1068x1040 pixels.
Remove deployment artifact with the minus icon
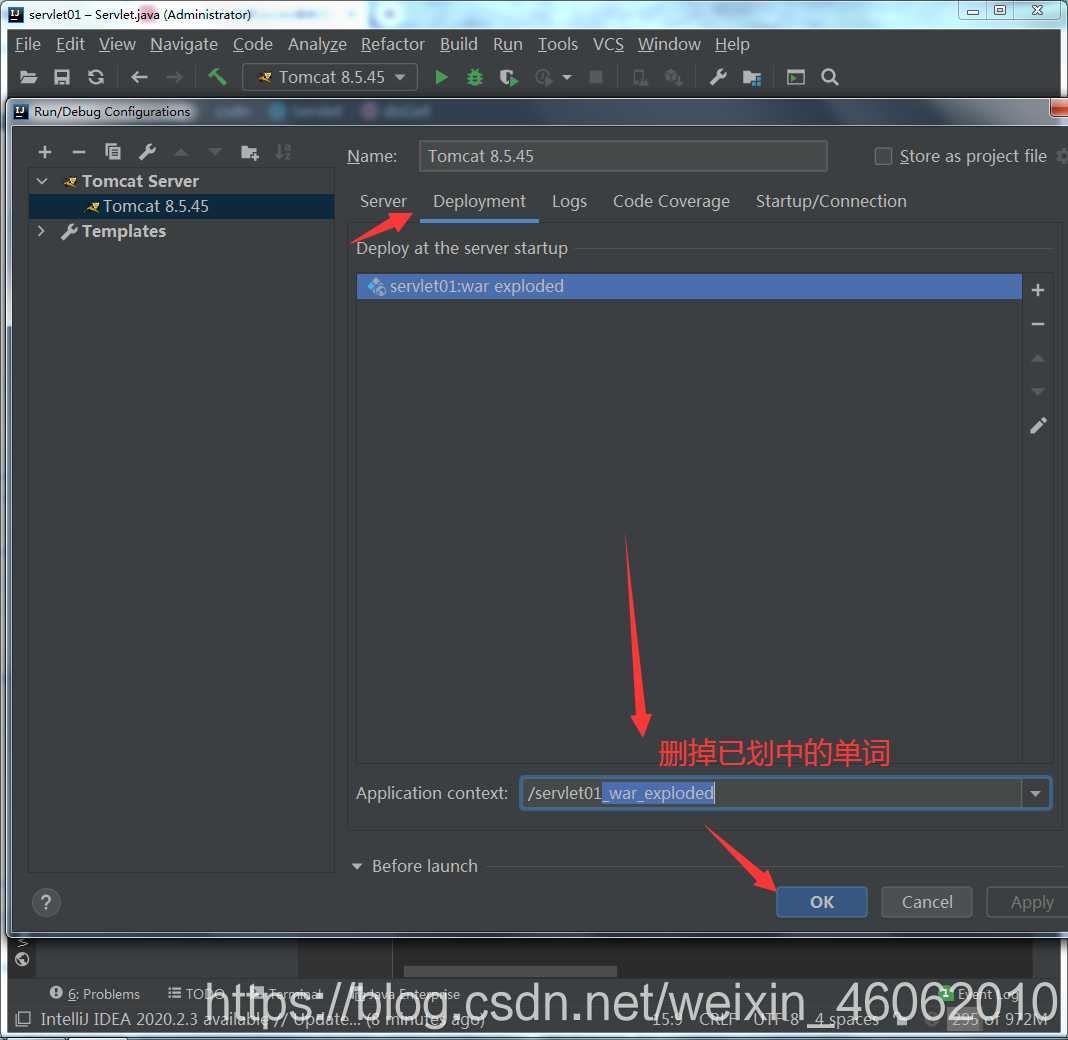click(1037, 324)
